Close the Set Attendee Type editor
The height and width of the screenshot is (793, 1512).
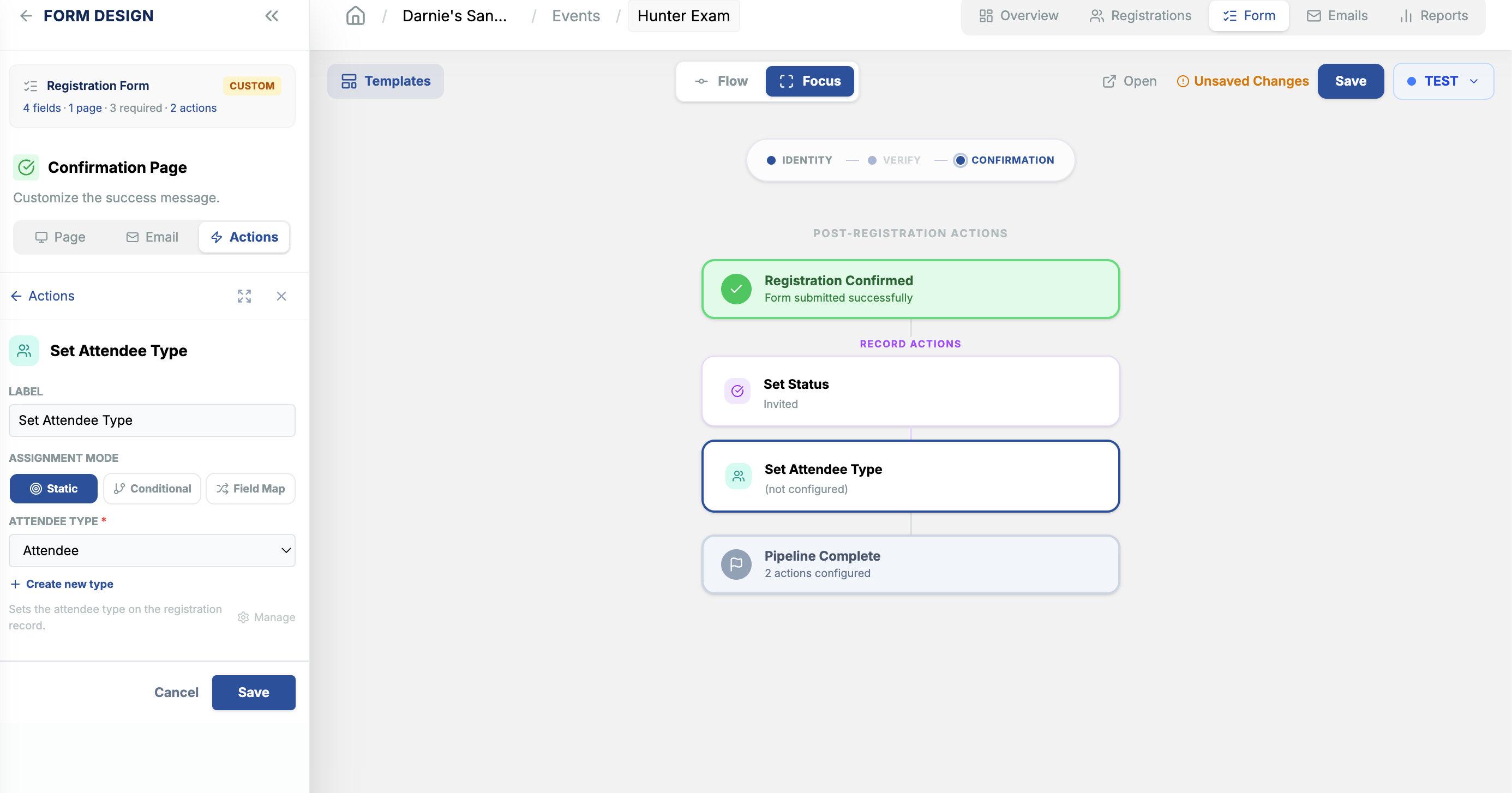click(281, 296)
